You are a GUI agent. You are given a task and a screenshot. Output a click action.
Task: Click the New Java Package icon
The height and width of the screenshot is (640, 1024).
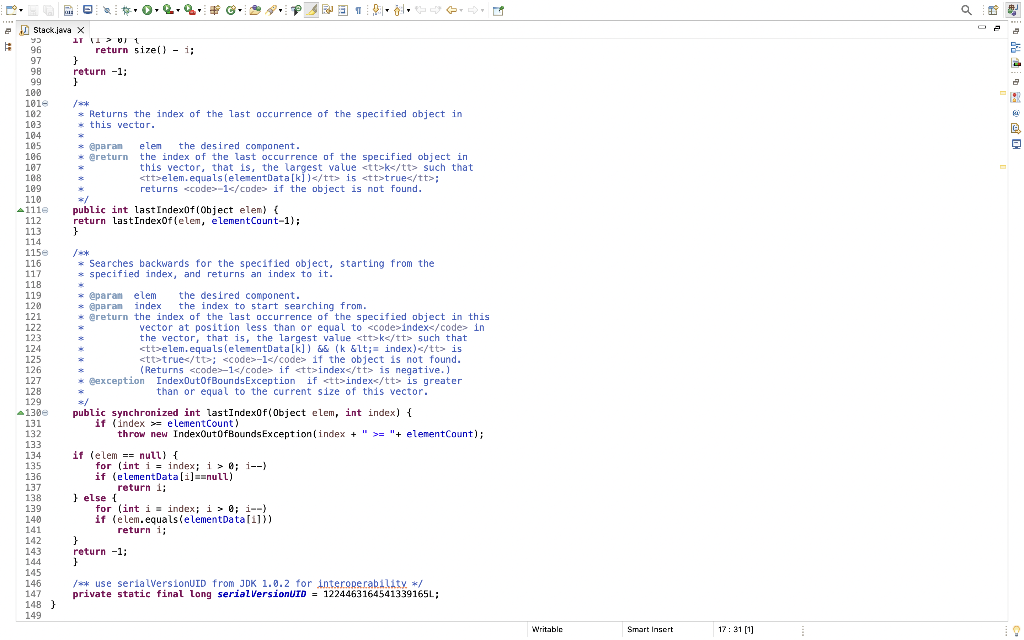click(215, 10)
